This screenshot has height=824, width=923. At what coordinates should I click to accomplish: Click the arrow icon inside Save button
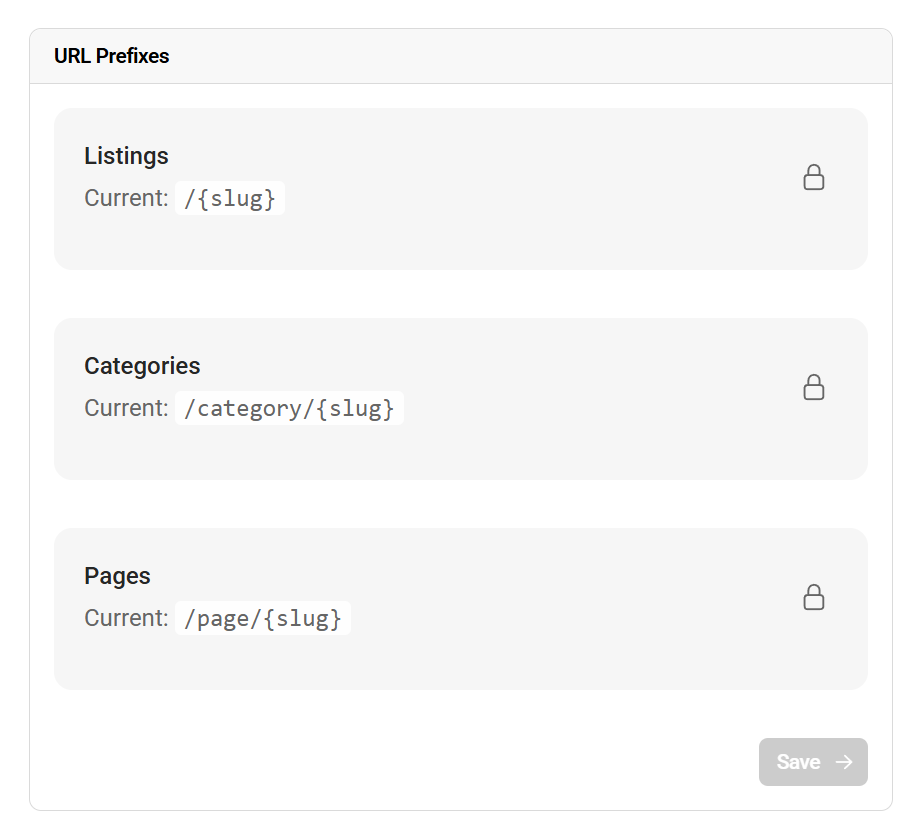click(844, 762)
